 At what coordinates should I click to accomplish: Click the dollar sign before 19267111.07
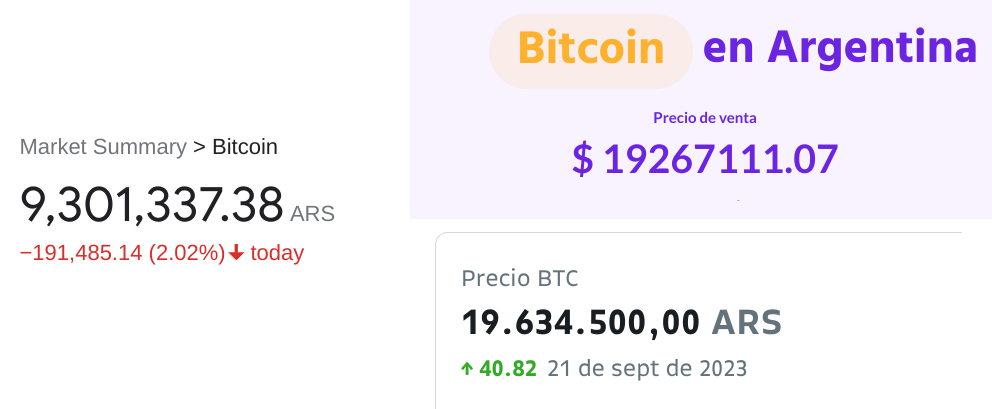[582, 160]
